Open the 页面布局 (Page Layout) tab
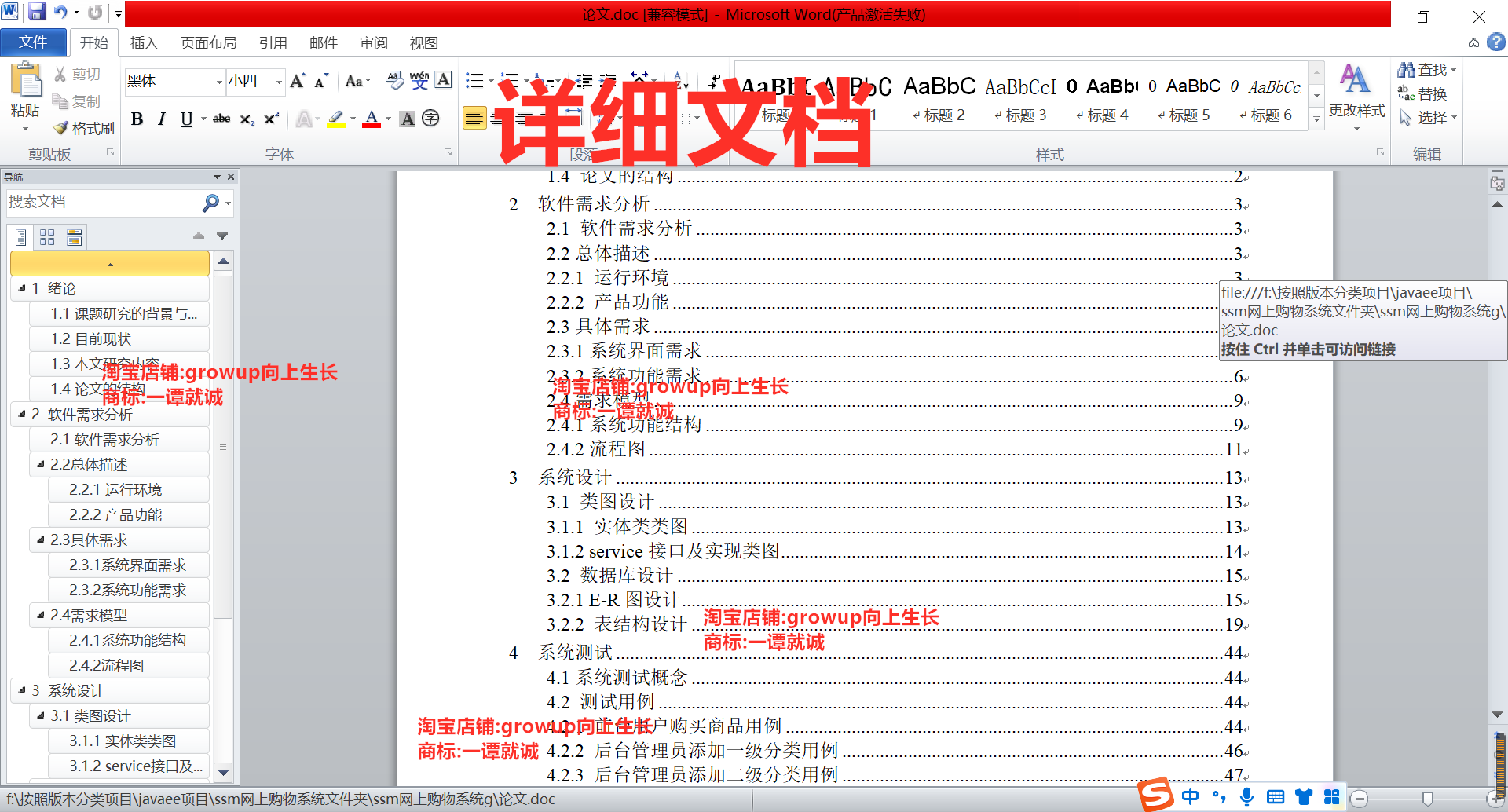Image resolution: width=1508 pixels, height=812 pixels. click(x=208, y=42)
